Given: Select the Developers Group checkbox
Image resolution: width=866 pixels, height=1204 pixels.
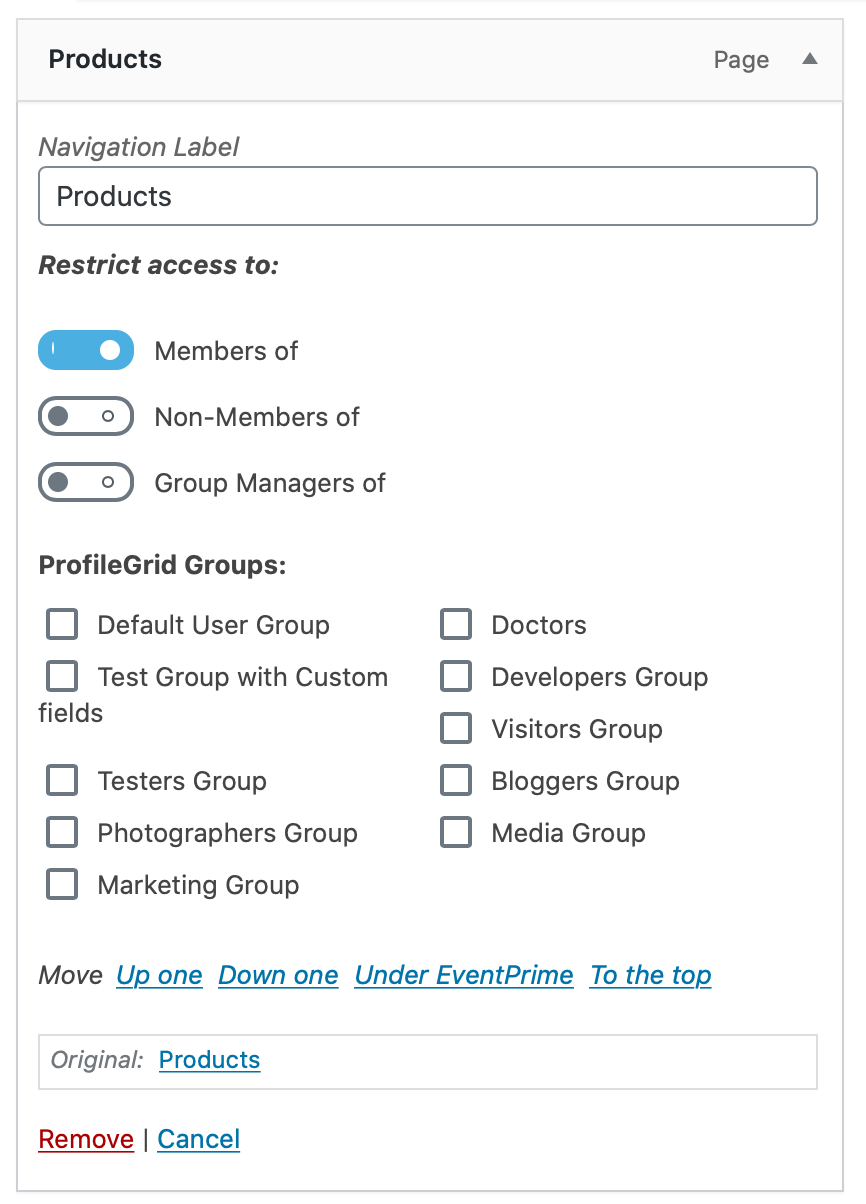Looking at the screenshot, I should [x=456, y=675].
